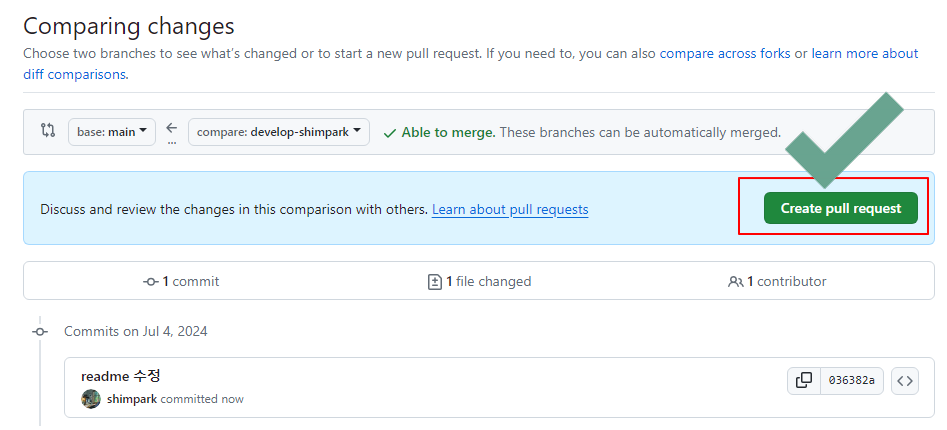
Task: Click commit hash 036382a
Action: coord(852,380)
